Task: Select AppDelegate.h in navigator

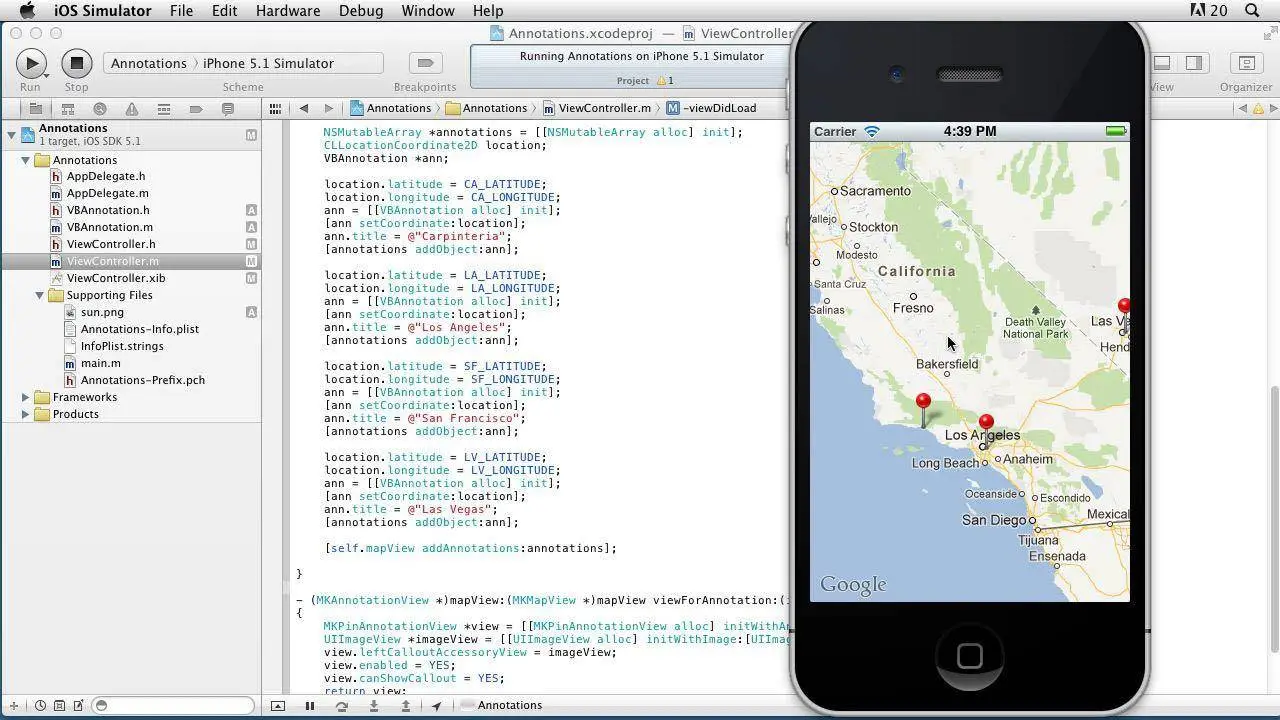Action: [105, 176]
